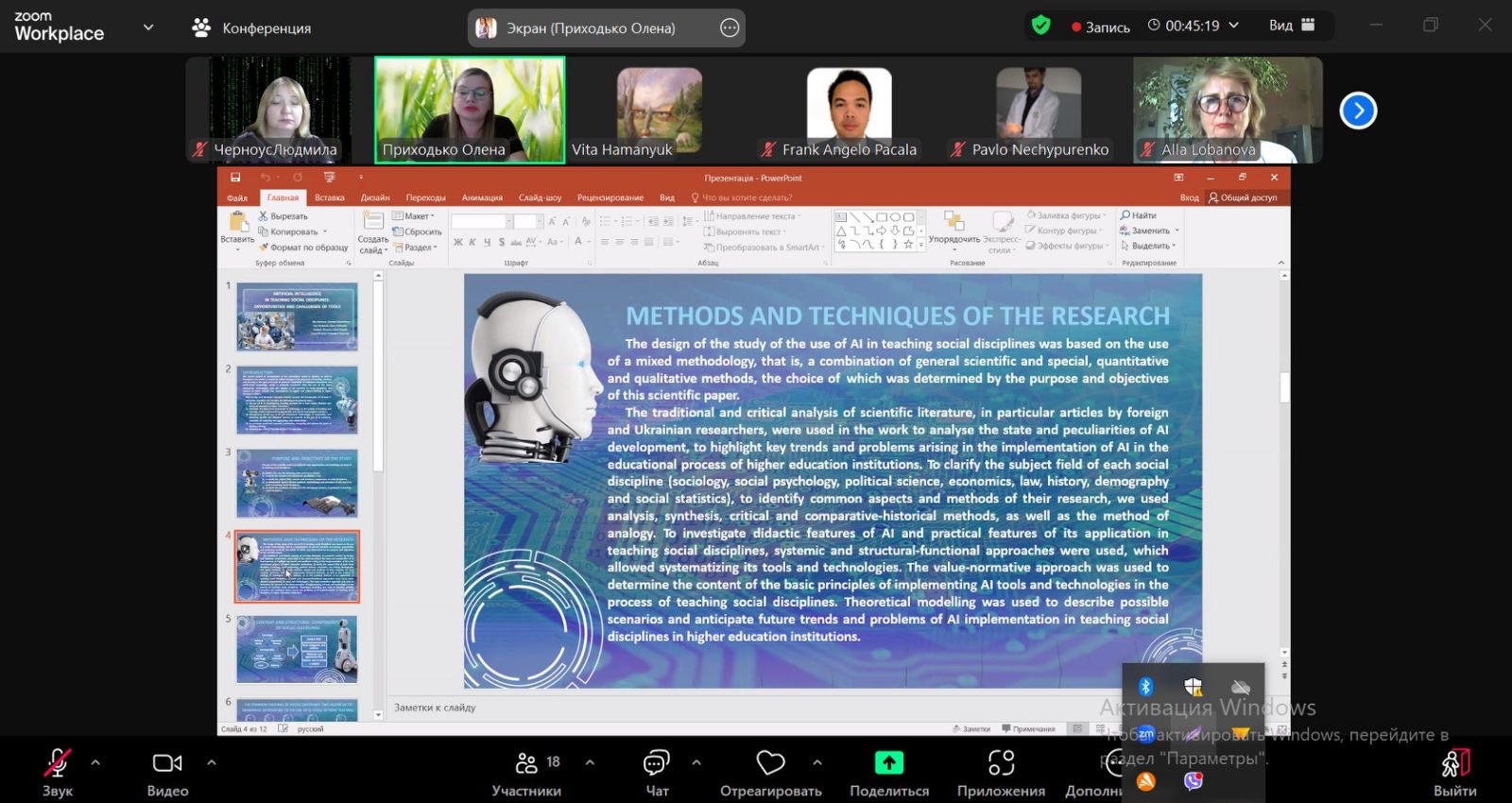Toggle center text alignment
Image resolution: width=1512 pixels, height=803 pixels.
[619, 243]
